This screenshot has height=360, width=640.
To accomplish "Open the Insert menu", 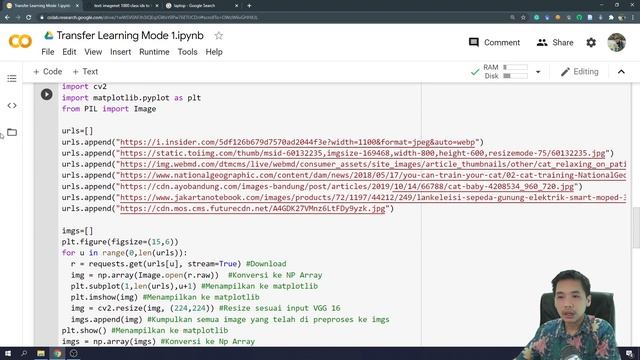I will point(120,52).
